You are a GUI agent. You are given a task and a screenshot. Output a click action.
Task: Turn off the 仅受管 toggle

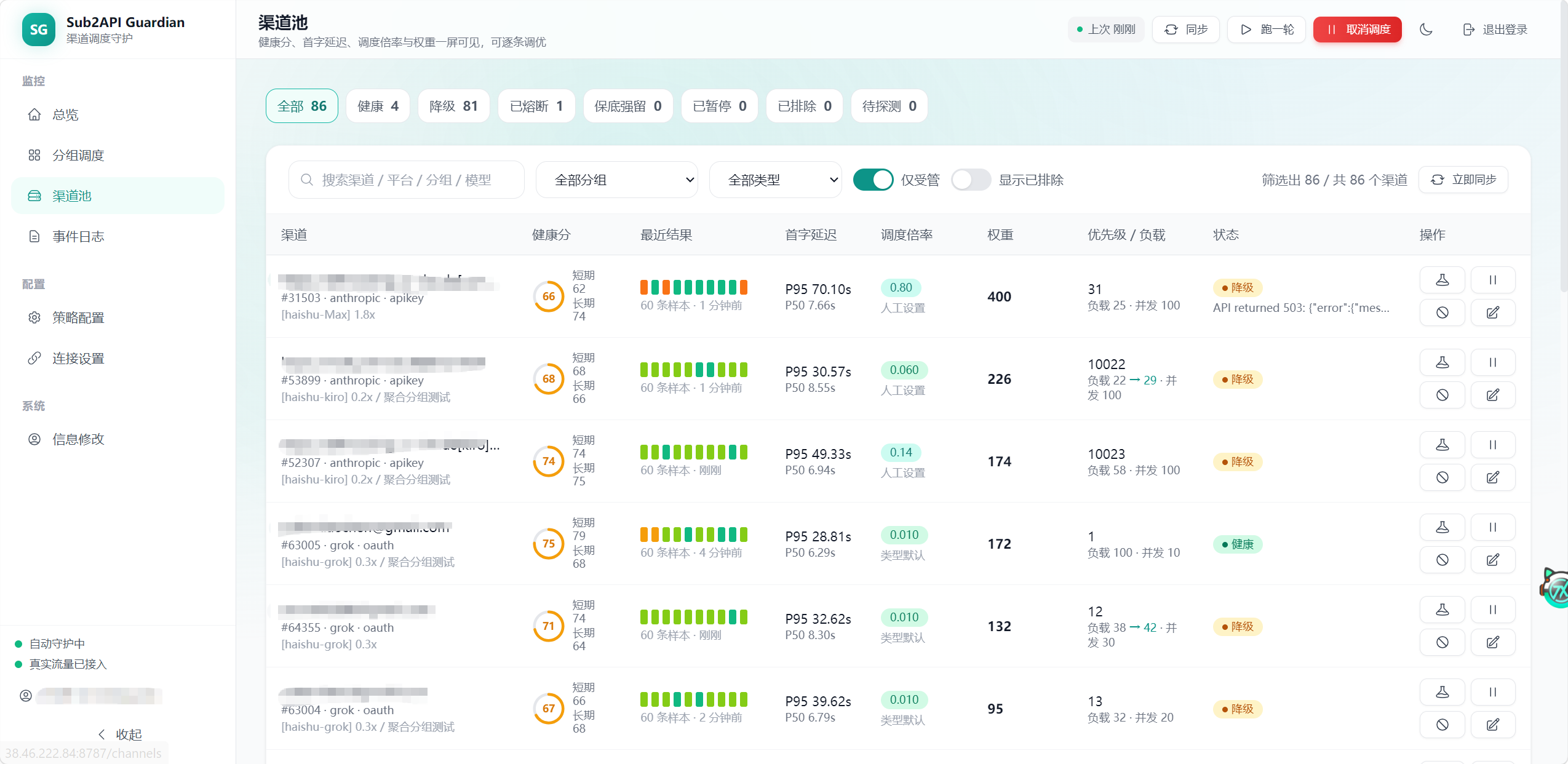point(873,180)
